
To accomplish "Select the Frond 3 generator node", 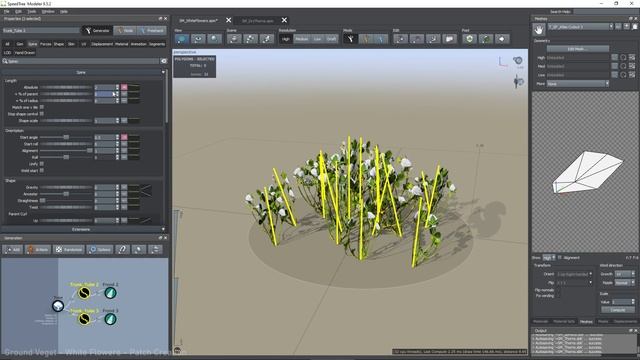I will click(x=110, y=319).
